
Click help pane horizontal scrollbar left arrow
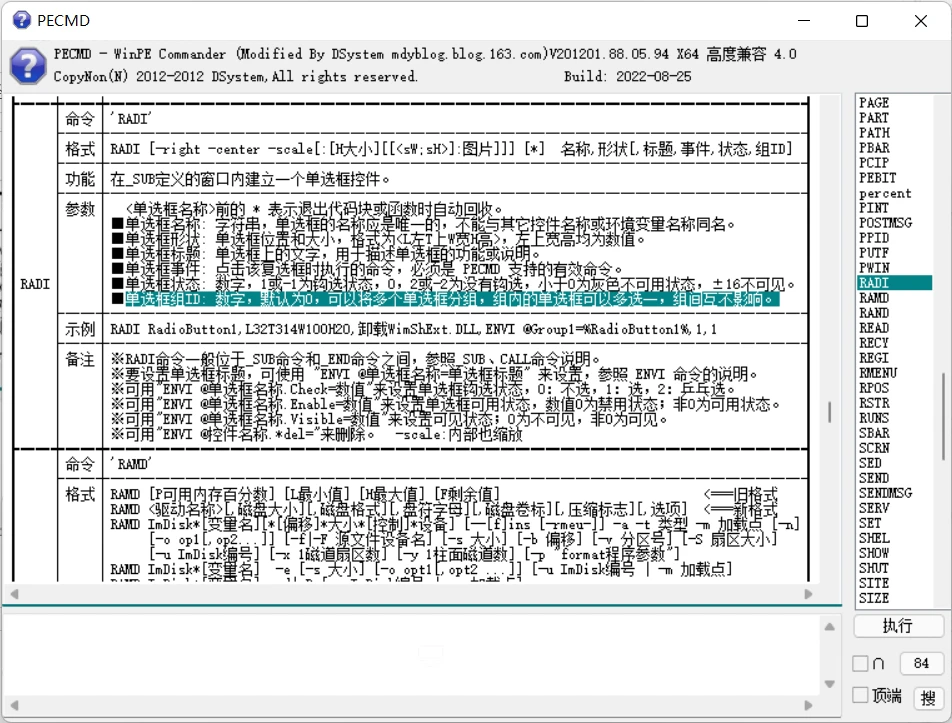coord(15,594)
